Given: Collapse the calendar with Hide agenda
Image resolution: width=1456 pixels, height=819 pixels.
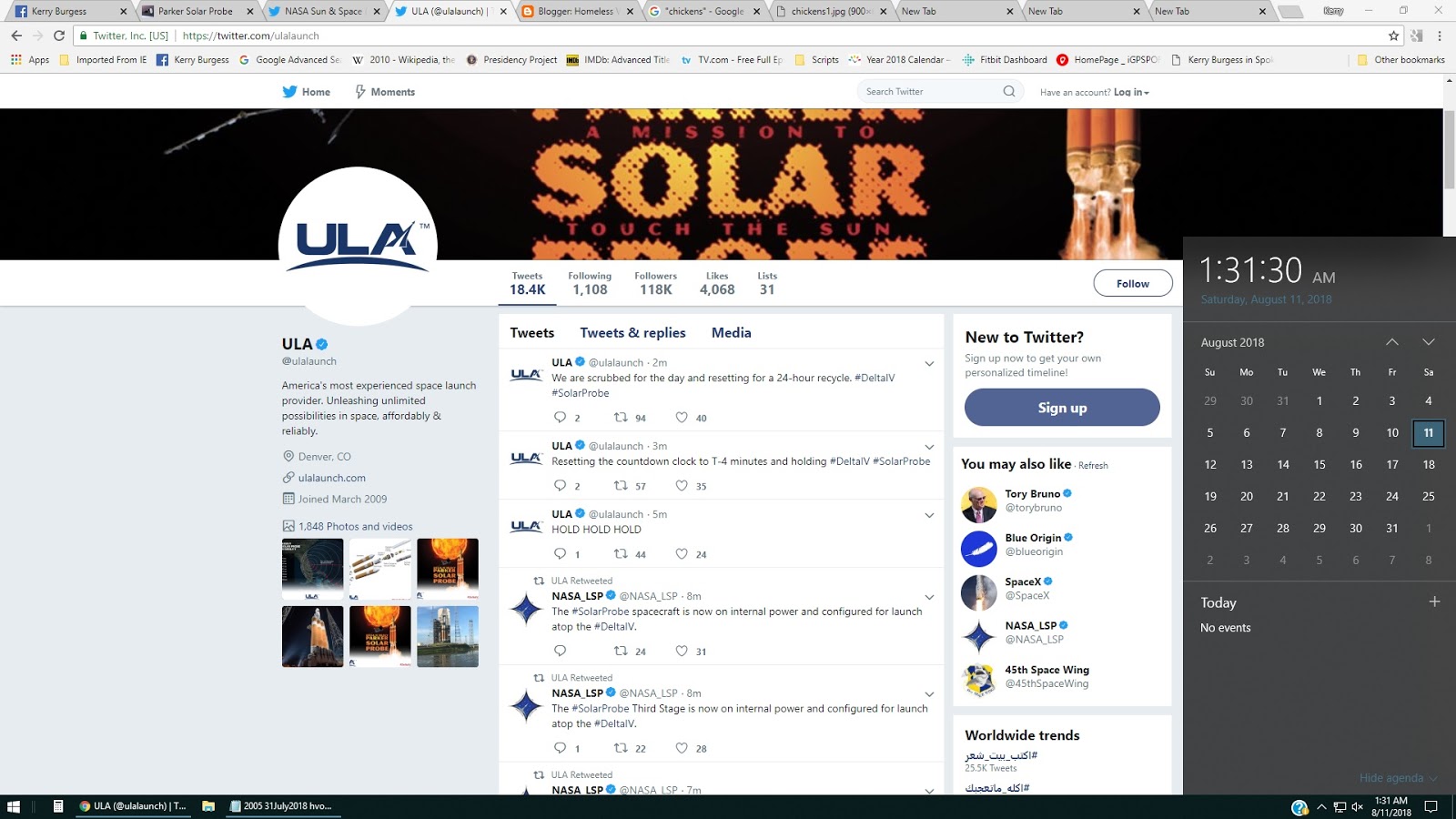Looking at the screenshot, I should (1398, 778).
